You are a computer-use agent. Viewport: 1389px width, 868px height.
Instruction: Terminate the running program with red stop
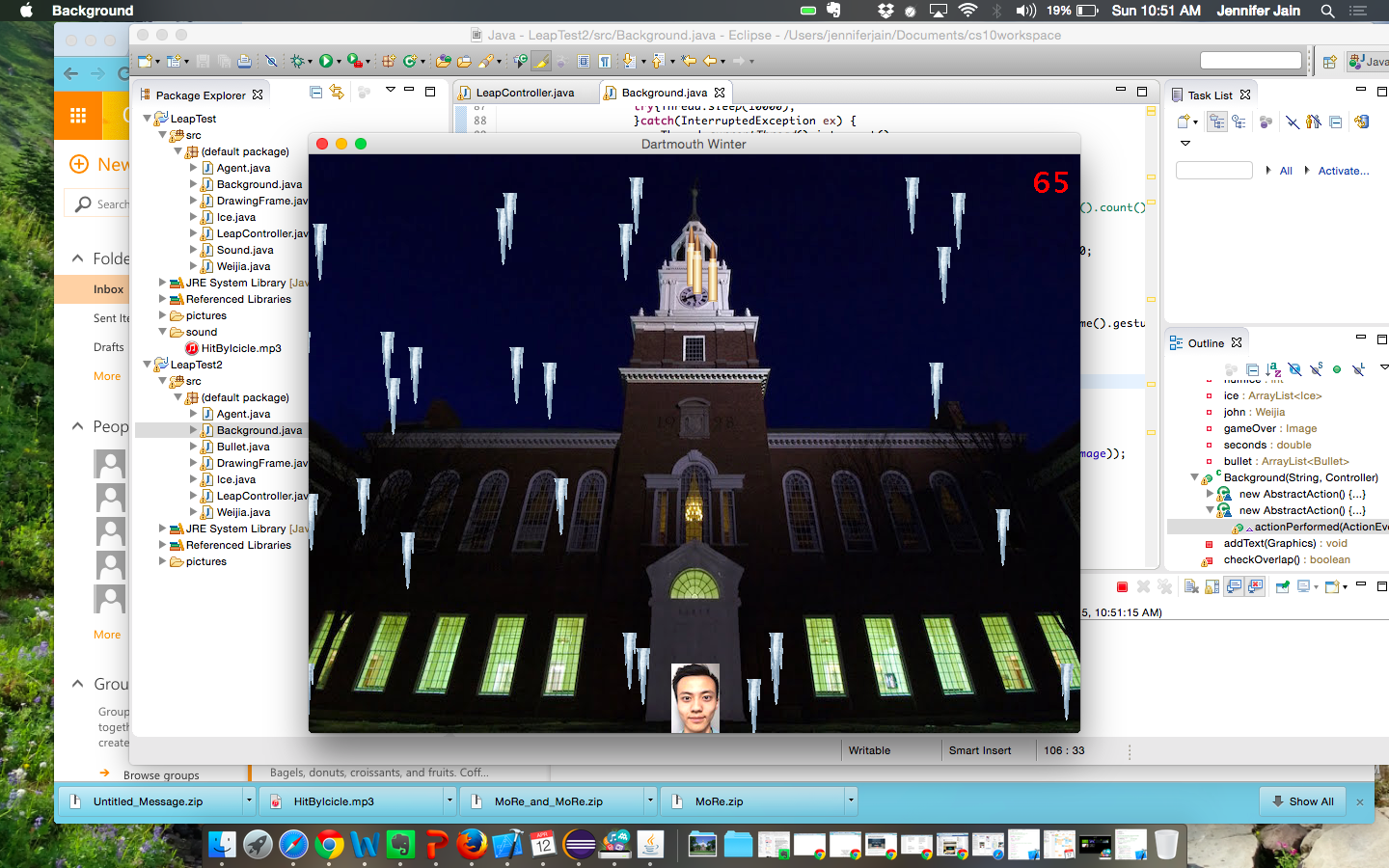pos(1122,586)
